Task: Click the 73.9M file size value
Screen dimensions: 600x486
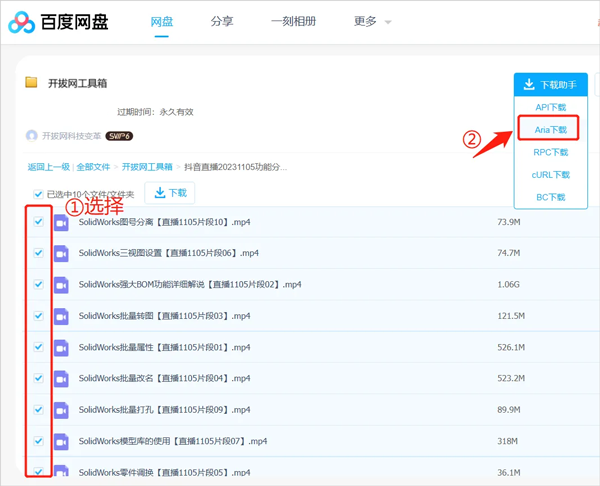Action: click(509, 222)
